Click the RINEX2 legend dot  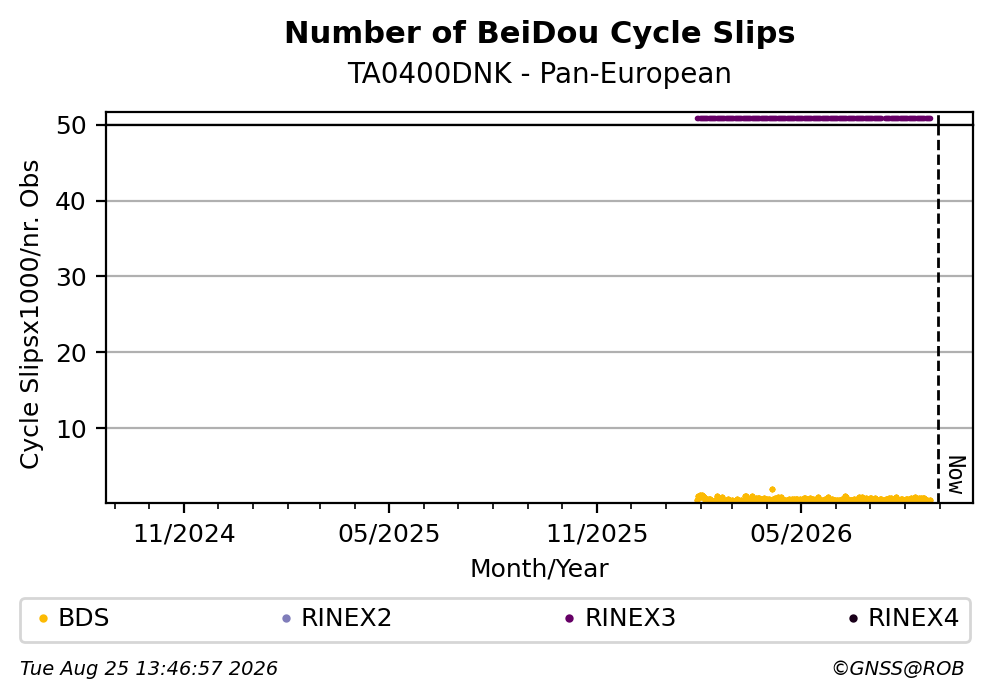(x=286, y=619)
